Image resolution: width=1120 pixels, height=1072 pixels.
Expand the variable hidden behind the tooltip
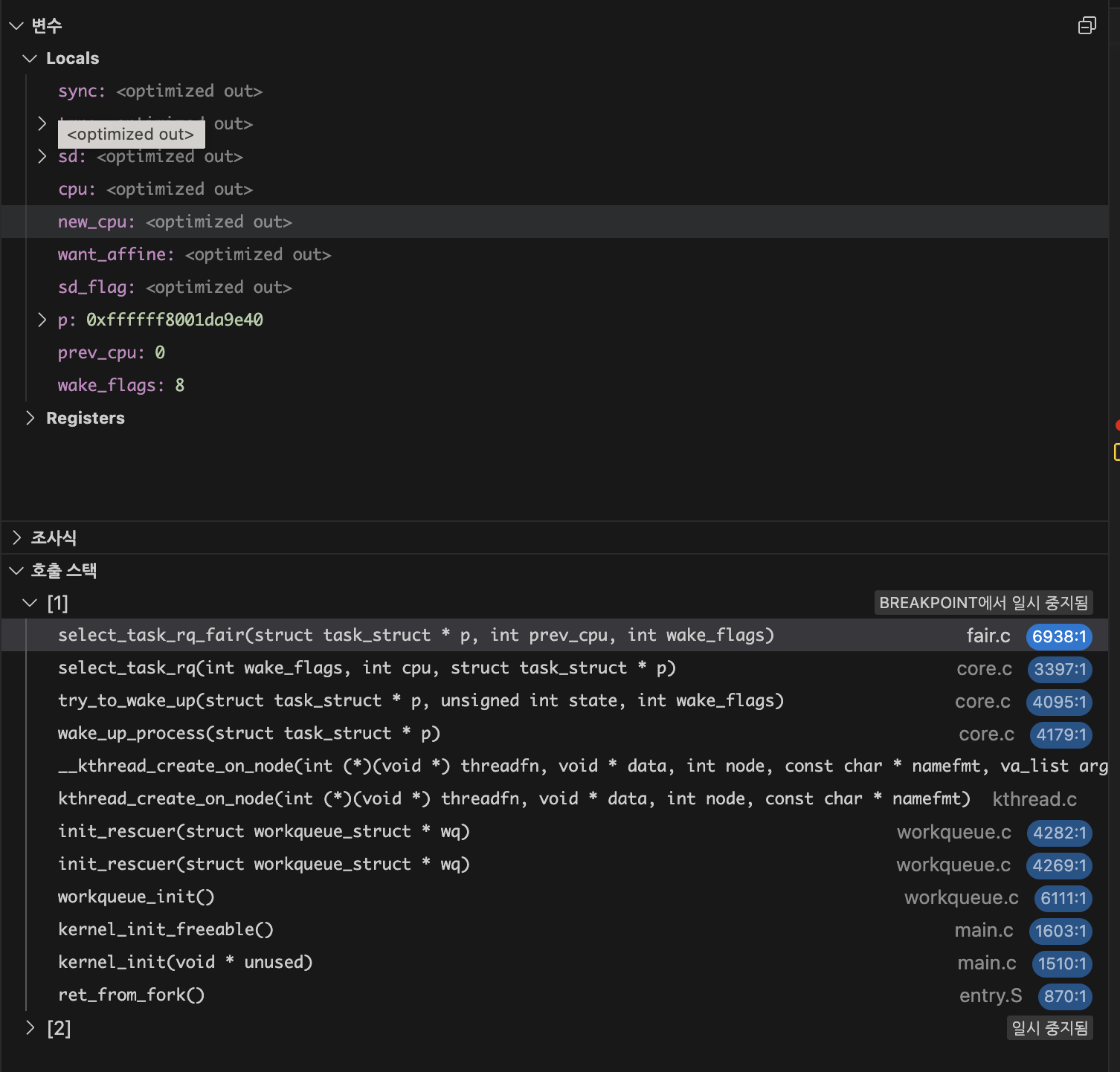42,123
